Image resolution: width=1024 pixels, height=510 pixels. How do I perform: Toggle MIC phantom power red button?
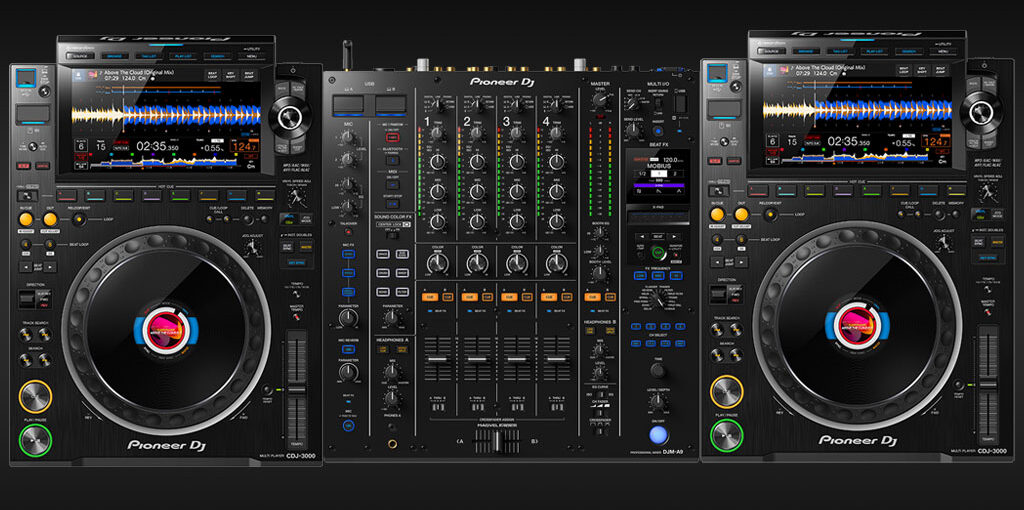(391, 138)
